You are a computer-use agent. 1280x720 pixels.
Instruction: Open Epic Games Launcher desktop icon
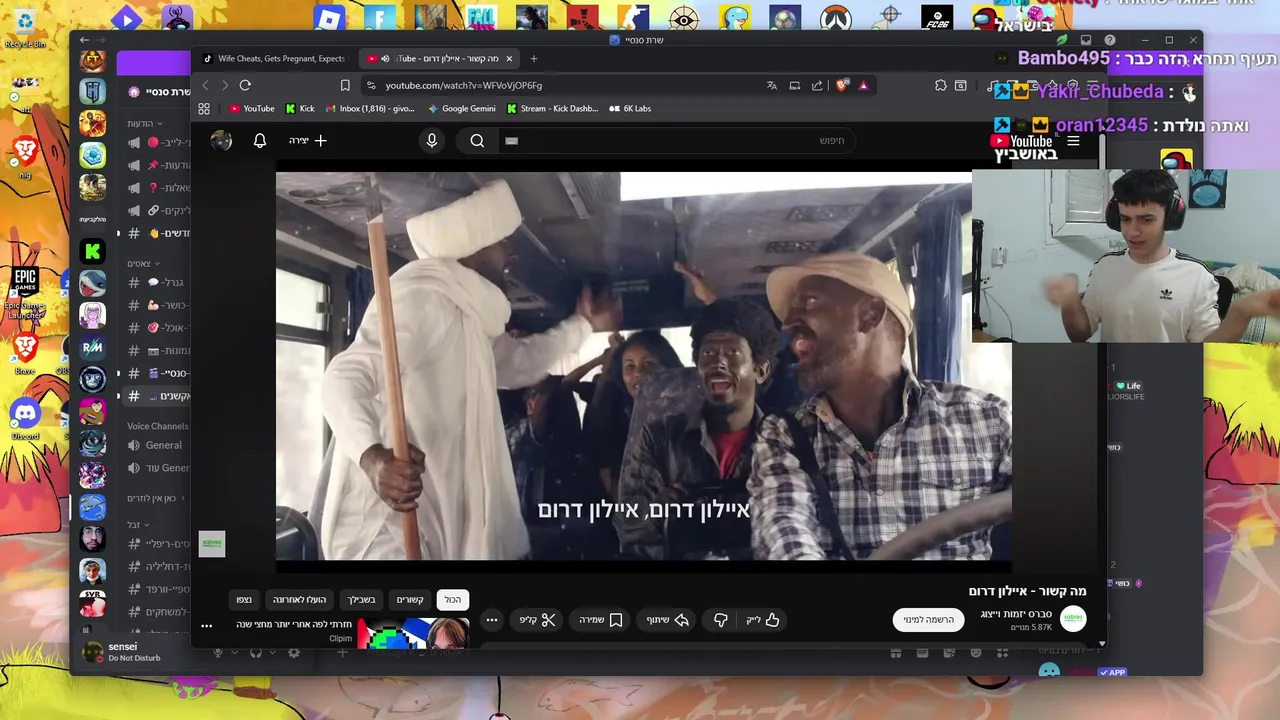[25, 291]
